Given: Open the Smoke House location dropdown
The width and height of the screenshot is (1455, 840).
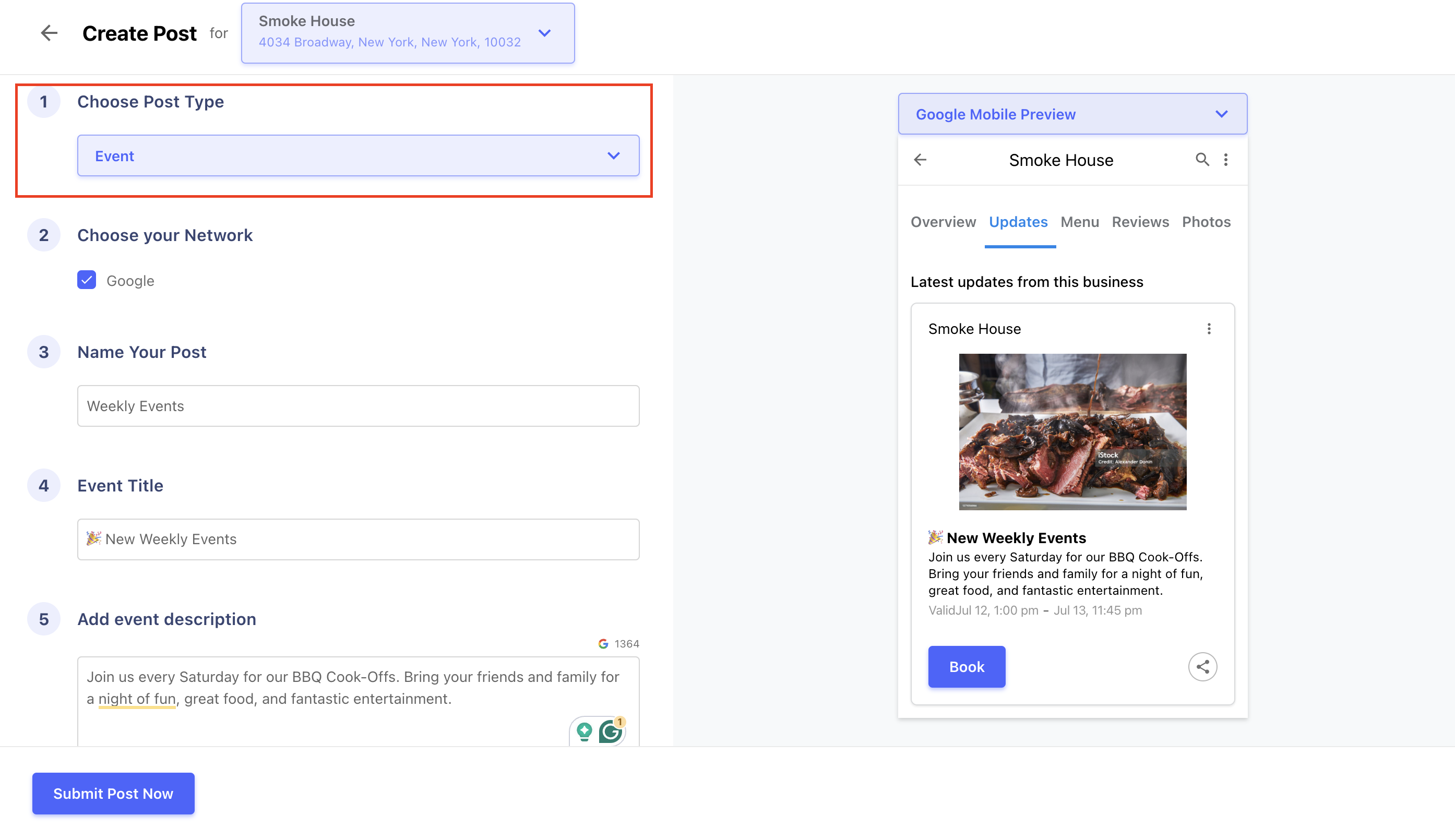Looking at the screenshot, I should (408, 33).
